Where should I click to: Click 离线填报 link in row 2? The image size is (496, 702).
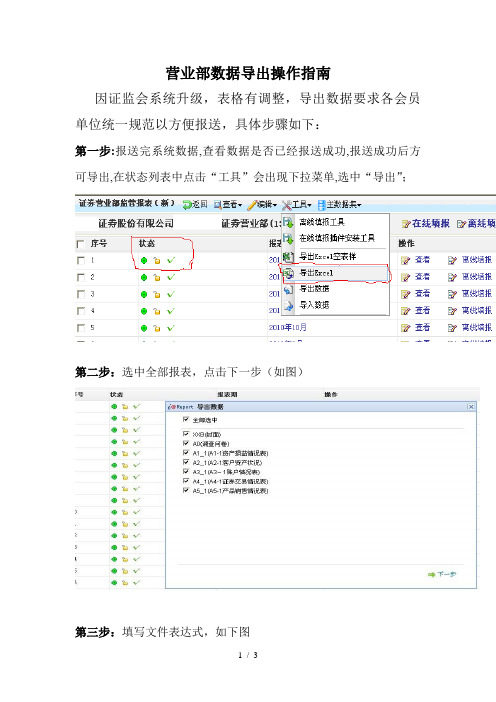[x=477, y=277]
